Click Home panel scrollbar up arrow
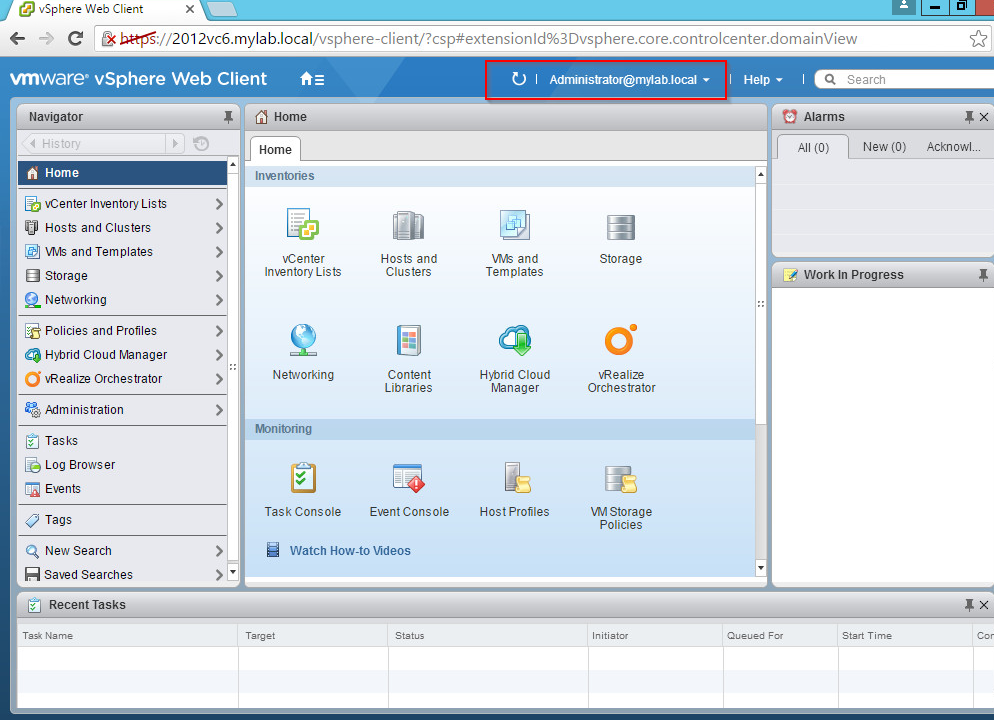Image resolution: width=994 pixels, height=720 pixels. 761,174
